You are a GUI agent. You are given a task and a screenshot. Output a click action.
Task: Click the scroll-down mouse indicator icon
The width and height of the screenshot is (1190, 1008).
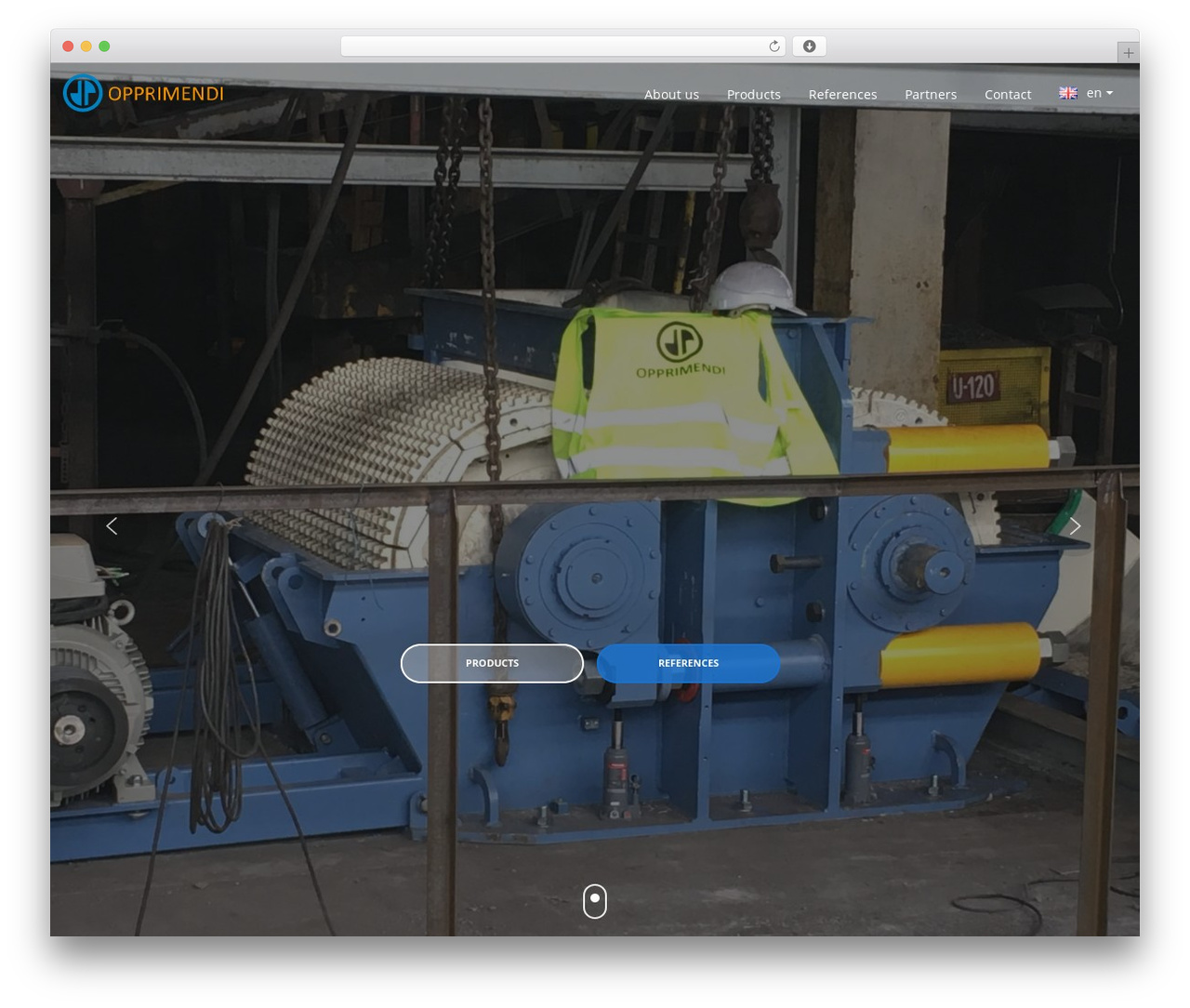click(595, 901)
